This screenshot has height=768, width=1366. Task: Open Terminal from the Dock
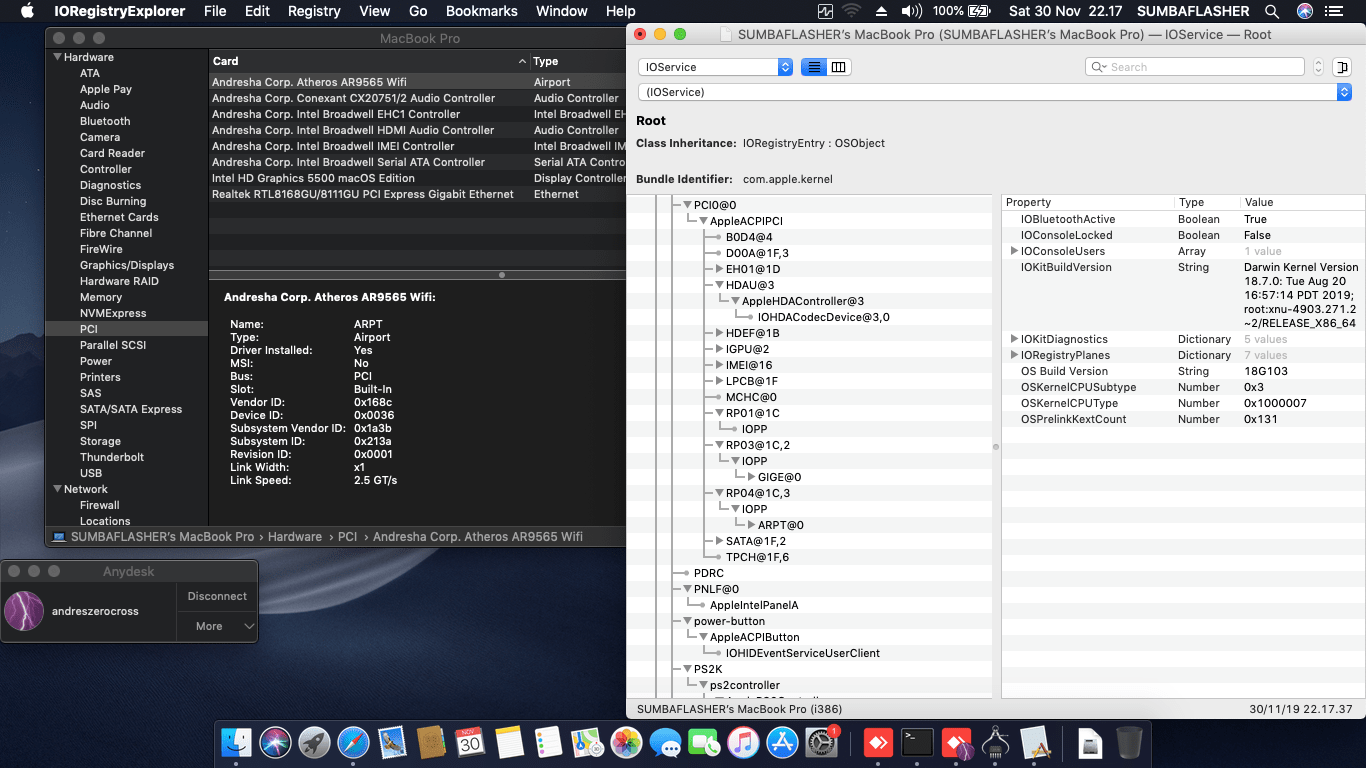click(x=917, y=743)
